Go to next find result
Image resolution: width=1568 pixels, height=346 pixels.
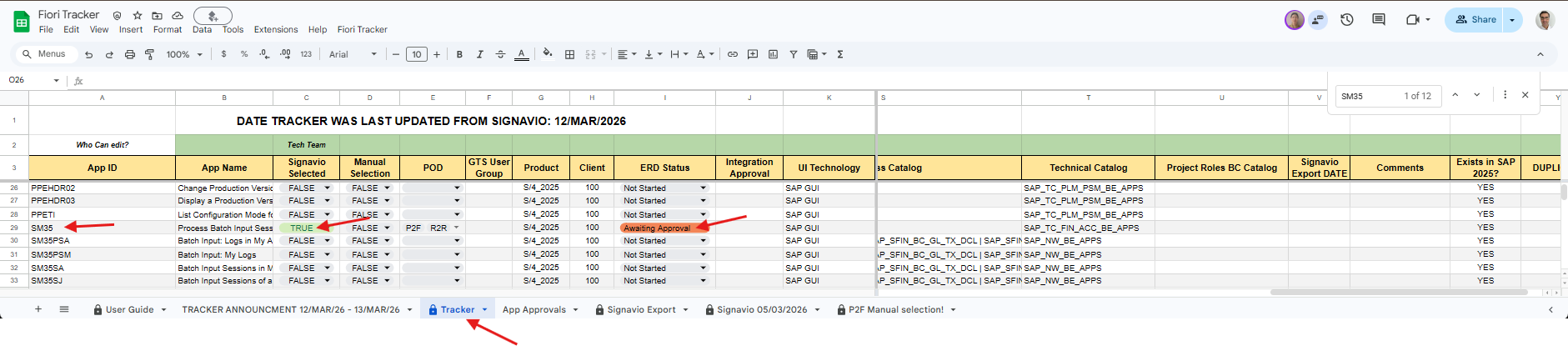(1476, 95)
